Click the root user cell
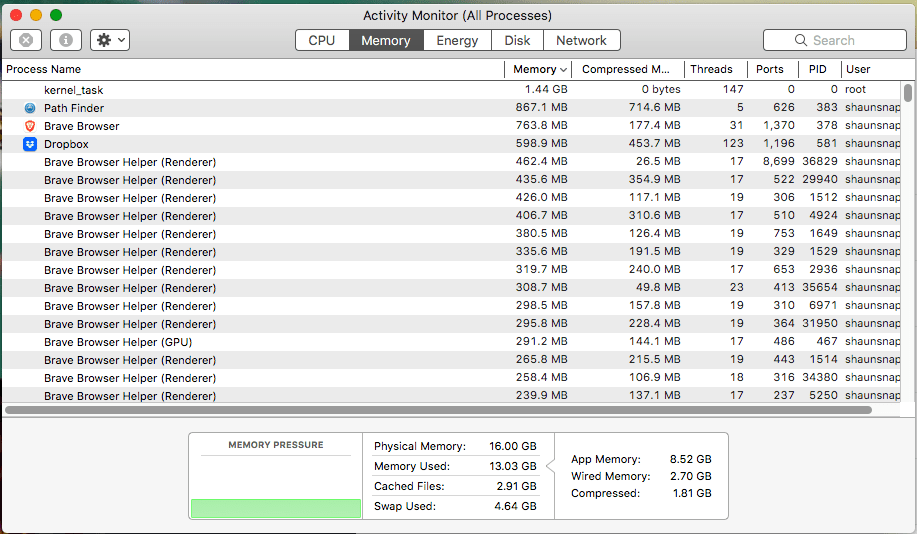917x534 pixels. click(855, 89)
